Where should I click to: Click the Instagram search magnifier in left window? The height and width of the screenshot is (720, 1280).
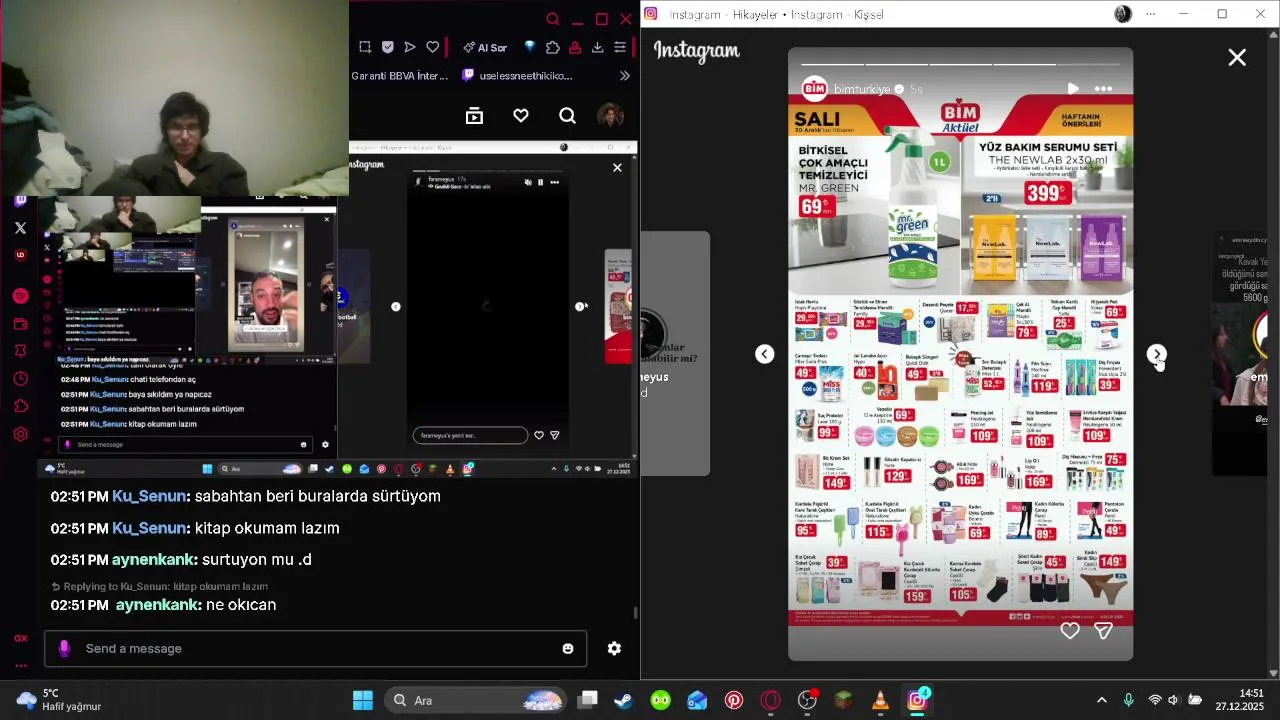pyautogui.click(x=567, y=116)
